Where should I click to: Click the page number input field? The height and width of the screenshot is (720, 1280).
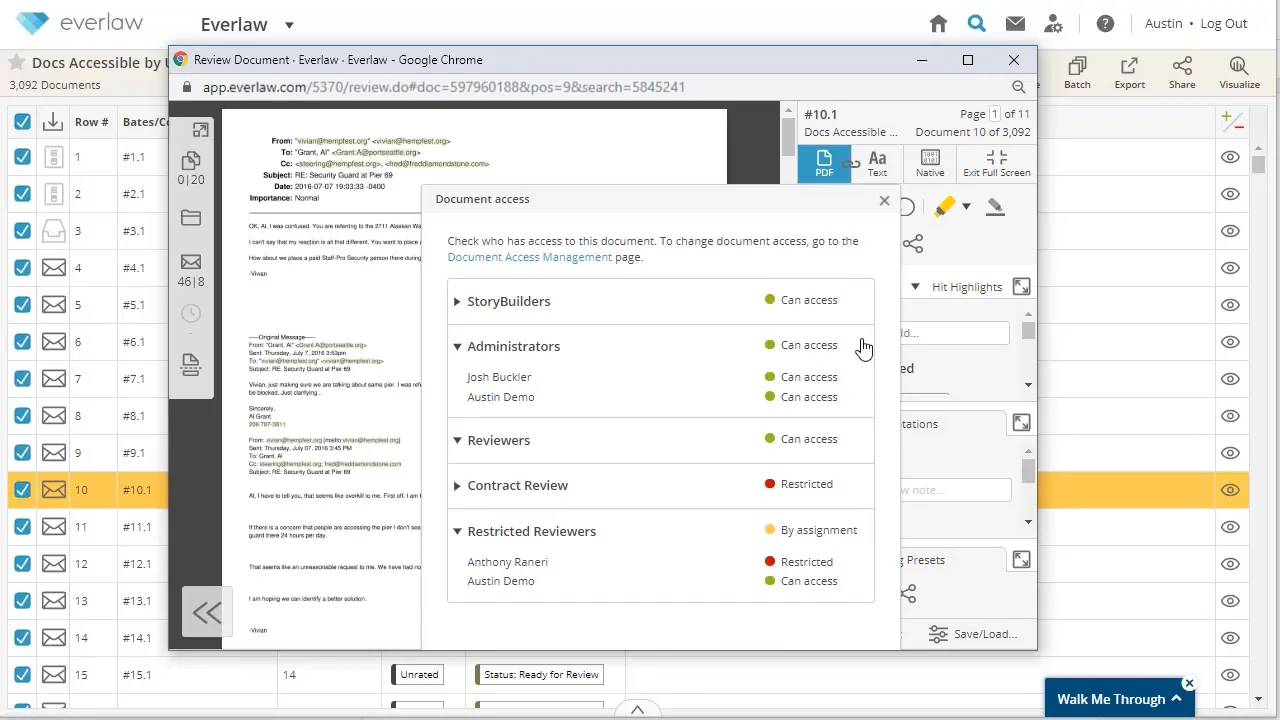[995, 114]
